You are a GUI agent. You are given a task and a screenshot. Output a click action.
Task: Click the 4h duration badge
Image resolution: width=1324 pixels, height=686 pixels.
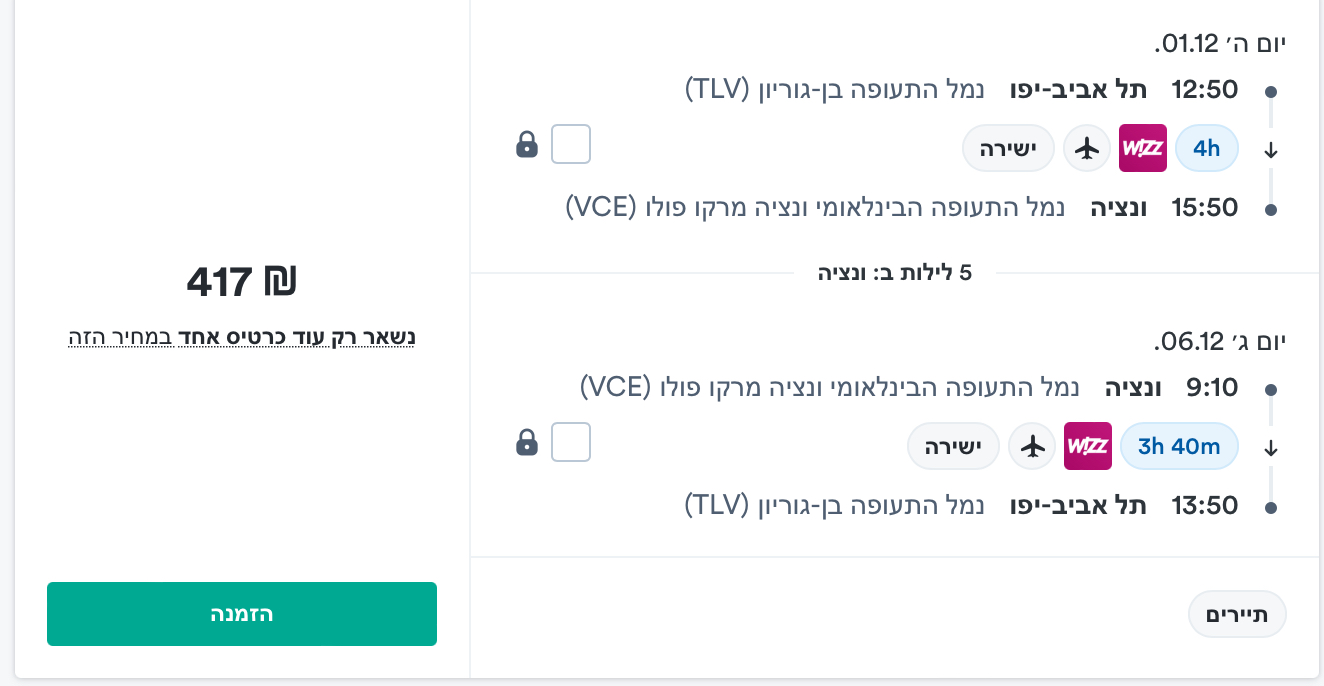(1207, 149)
